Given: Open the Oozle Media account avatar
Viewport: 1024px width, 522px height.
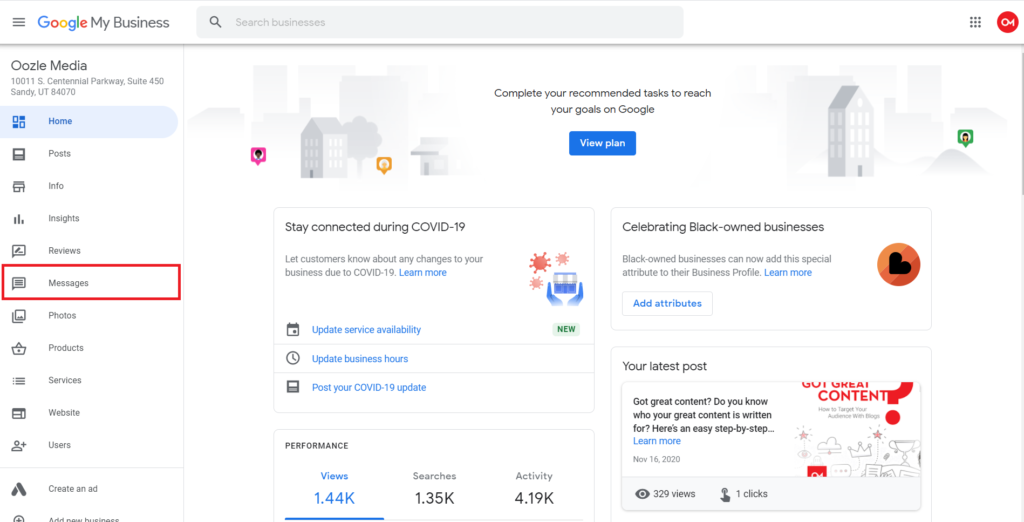Looking at the screenshot, I should pyautogui.click(x=1006, y=22).
